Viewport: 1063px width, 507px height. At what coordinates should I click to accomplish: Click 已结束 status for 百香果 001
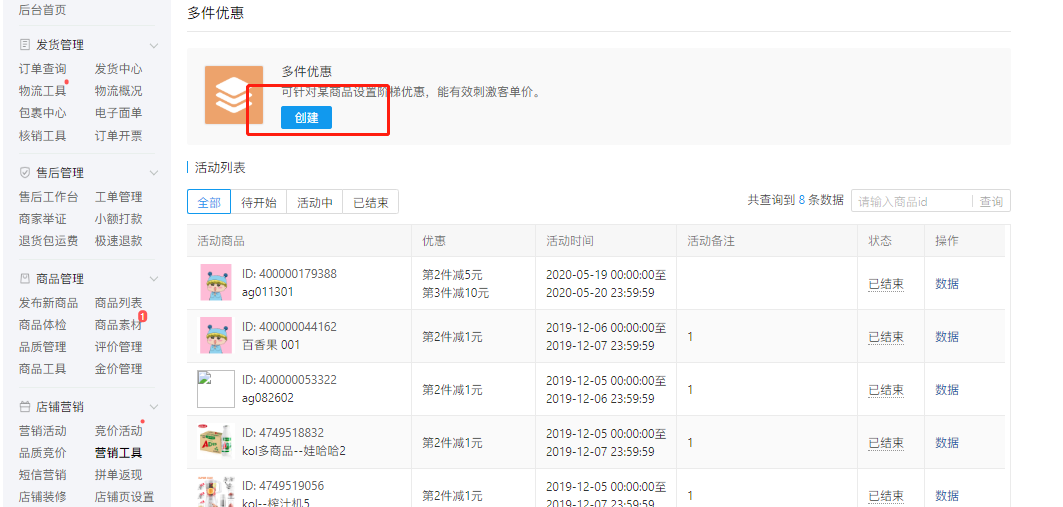[886, 337]
